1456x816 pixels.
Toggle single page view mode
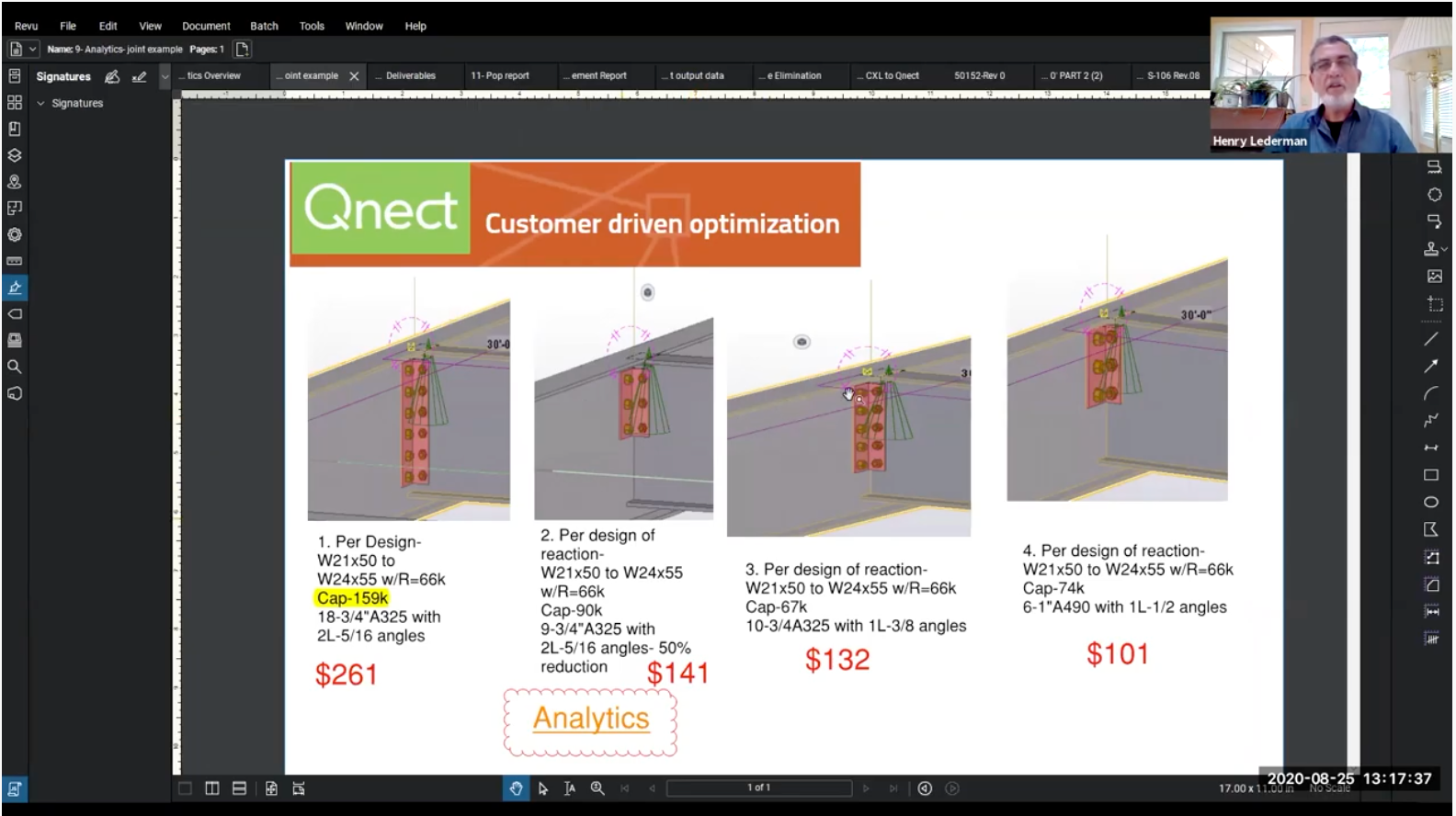point(185,788)
